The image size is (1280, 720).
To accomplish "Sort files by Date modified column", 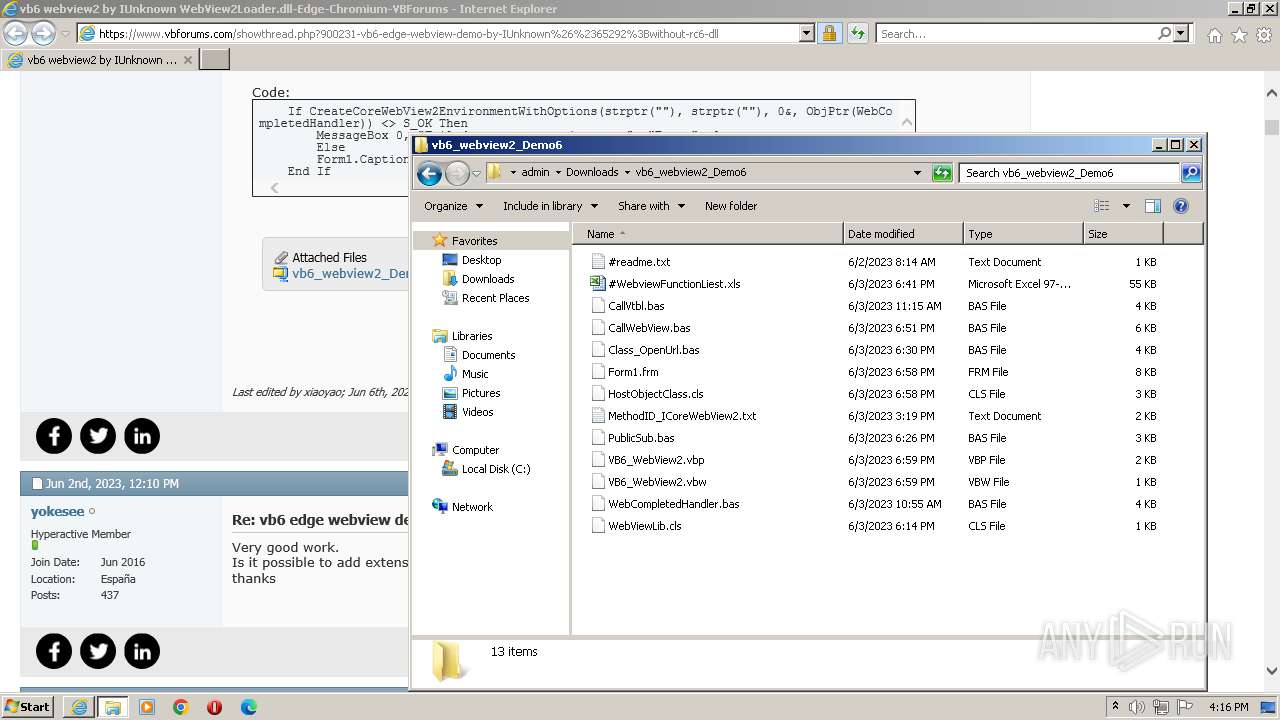I will 903,234.
